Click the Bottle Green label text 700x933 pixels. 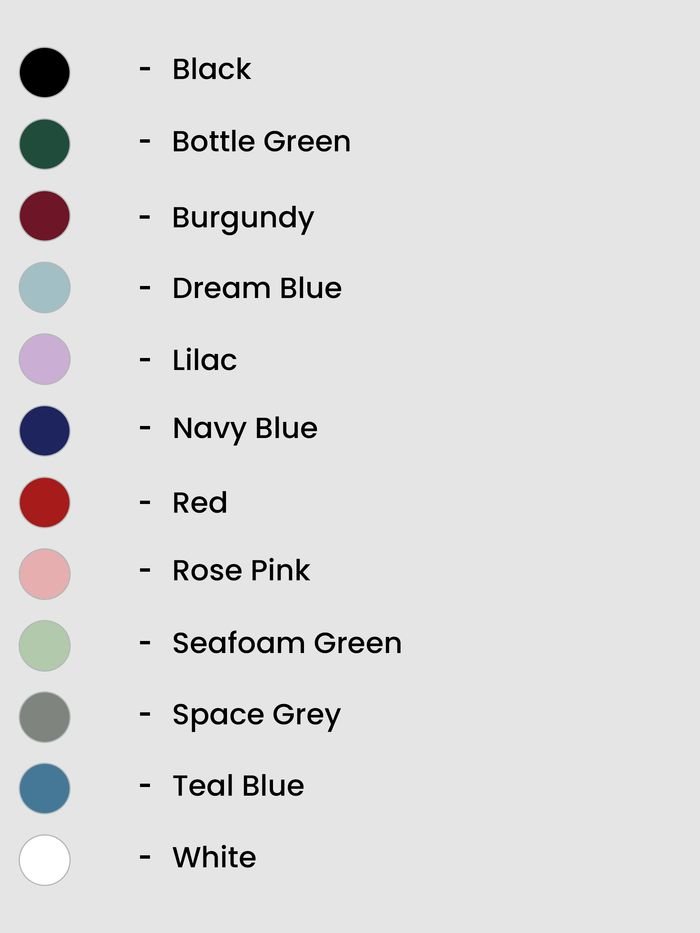click(x=261, y=142)
